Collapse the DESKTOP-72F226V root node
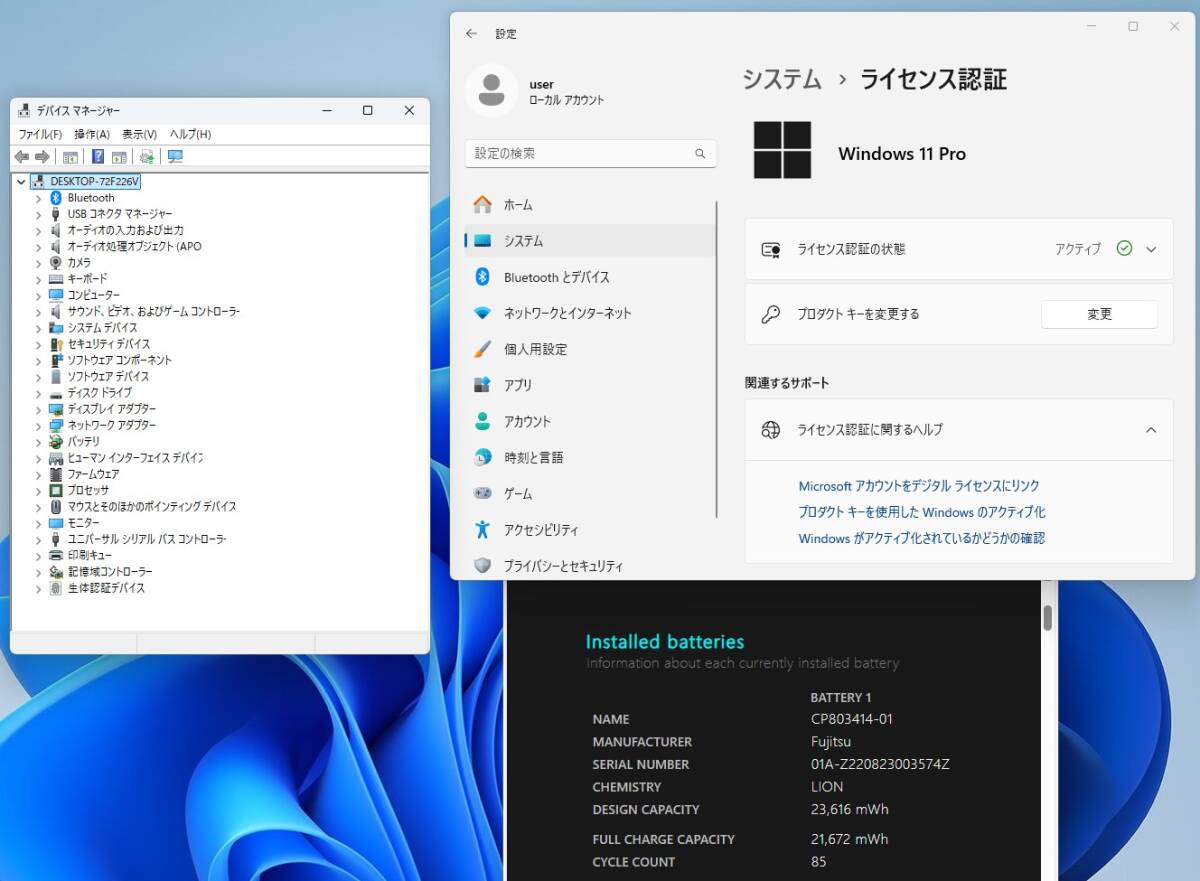The height and width of the screenshot is (881, 1200). (x=21, y=182)
